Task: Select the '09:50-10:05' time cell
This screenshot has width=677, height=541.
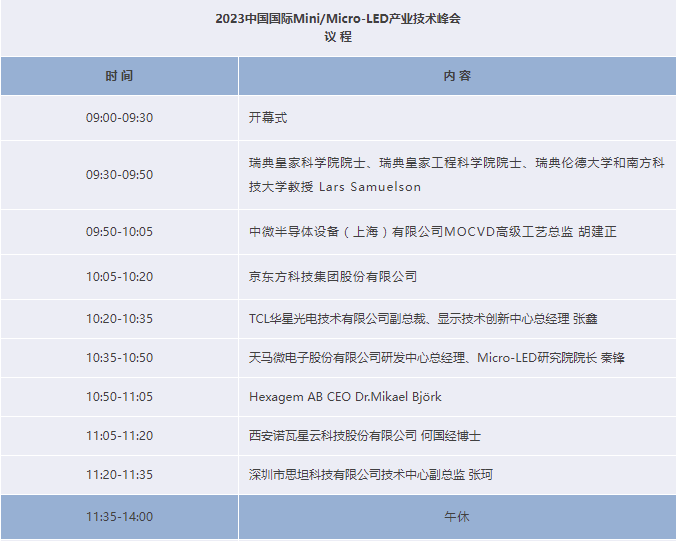Action: [x=119, y=232]
